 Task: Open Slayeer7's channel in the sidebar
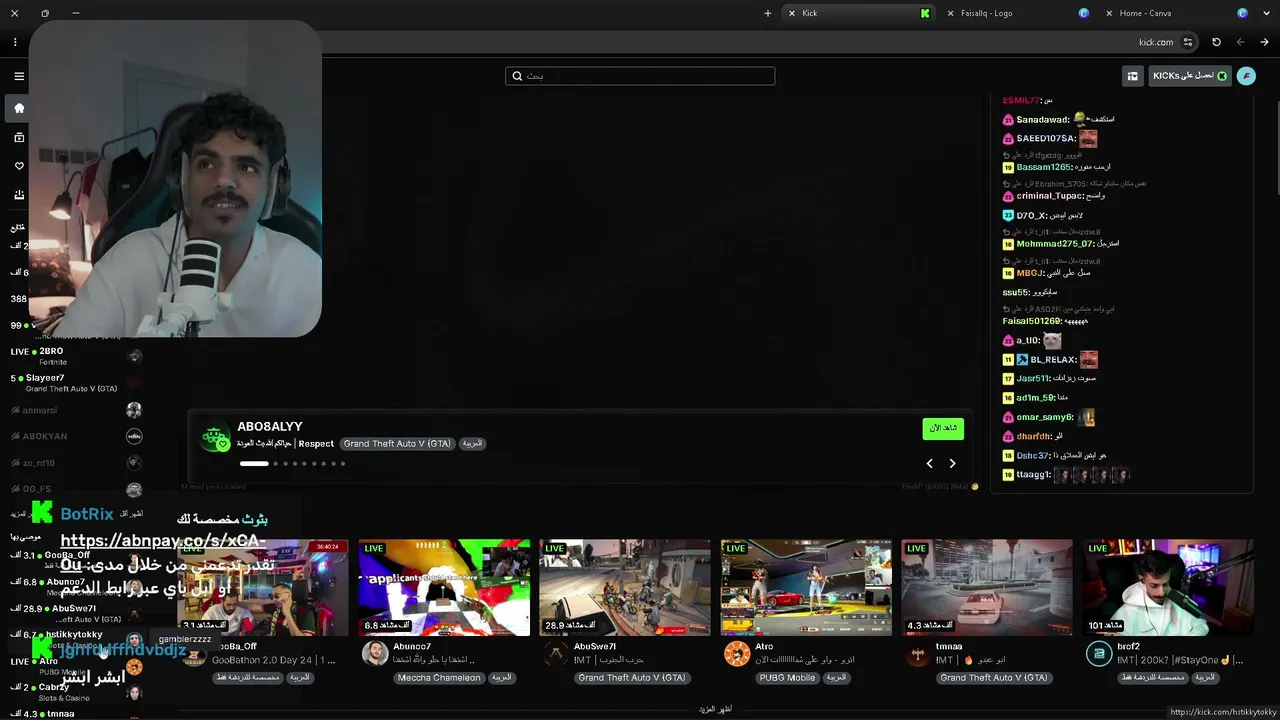75,382
